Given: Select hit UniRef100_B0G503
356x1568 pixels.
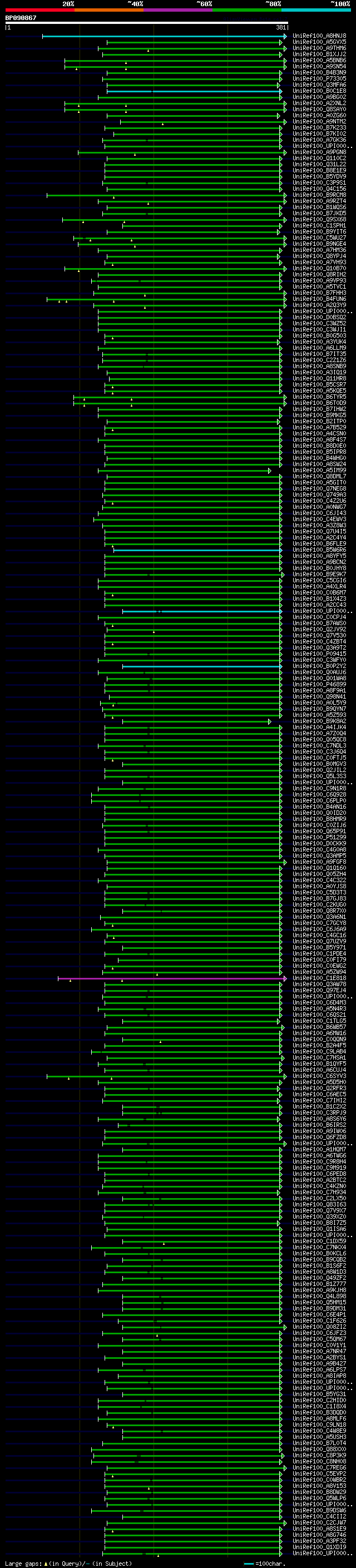Looking at the screenshot, I should [319, 336].
